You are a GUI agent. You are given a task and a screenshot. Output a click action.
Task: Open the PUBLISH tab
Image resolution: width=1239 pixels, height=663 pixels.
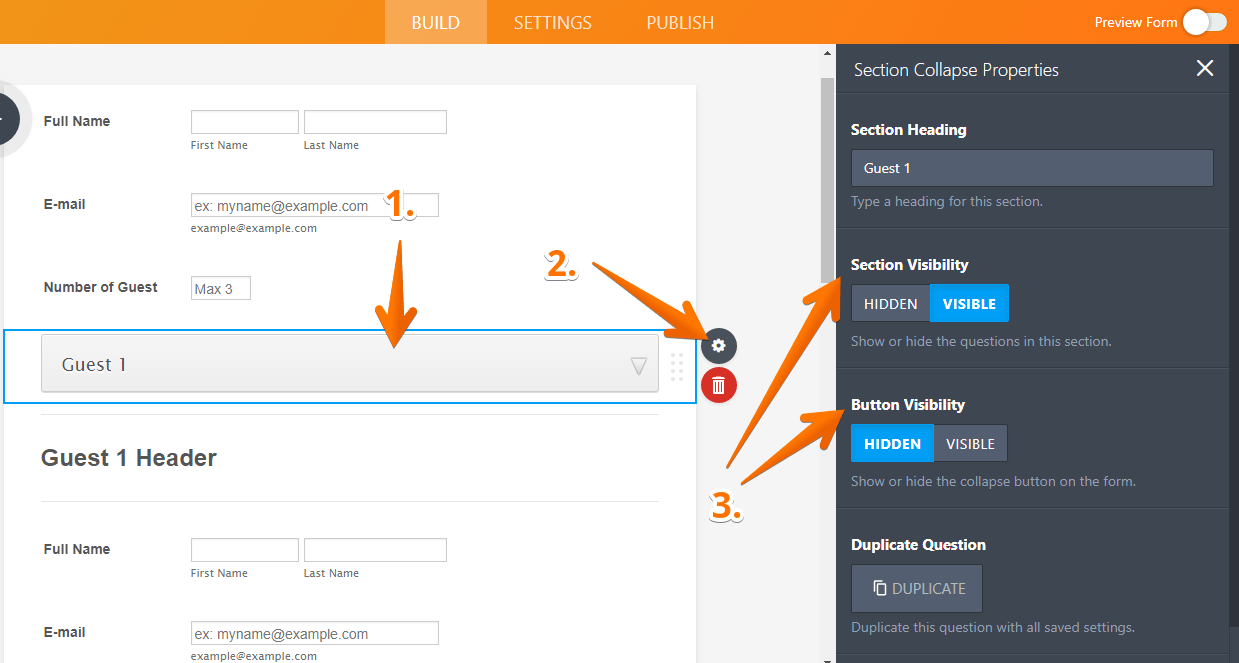(680, 21)
